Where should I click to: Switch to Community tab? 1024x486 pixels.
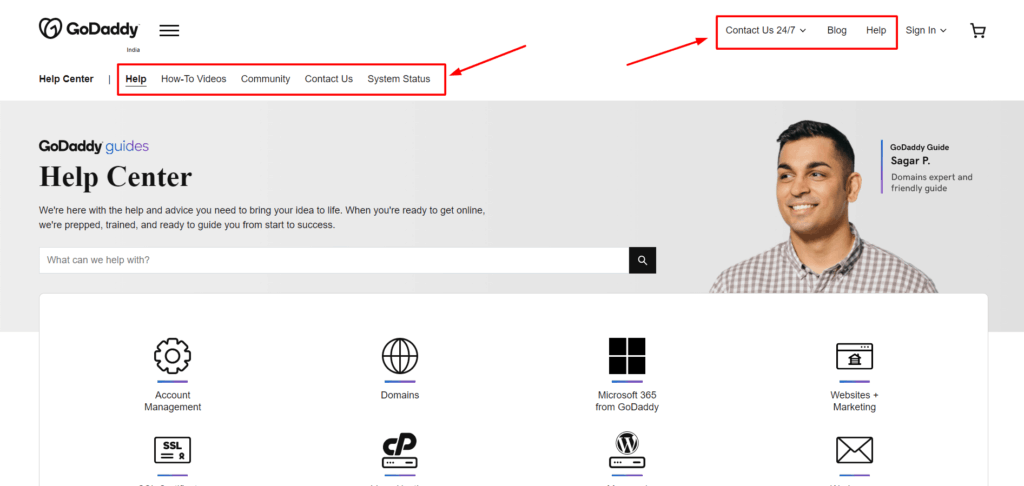coord(265,79)
